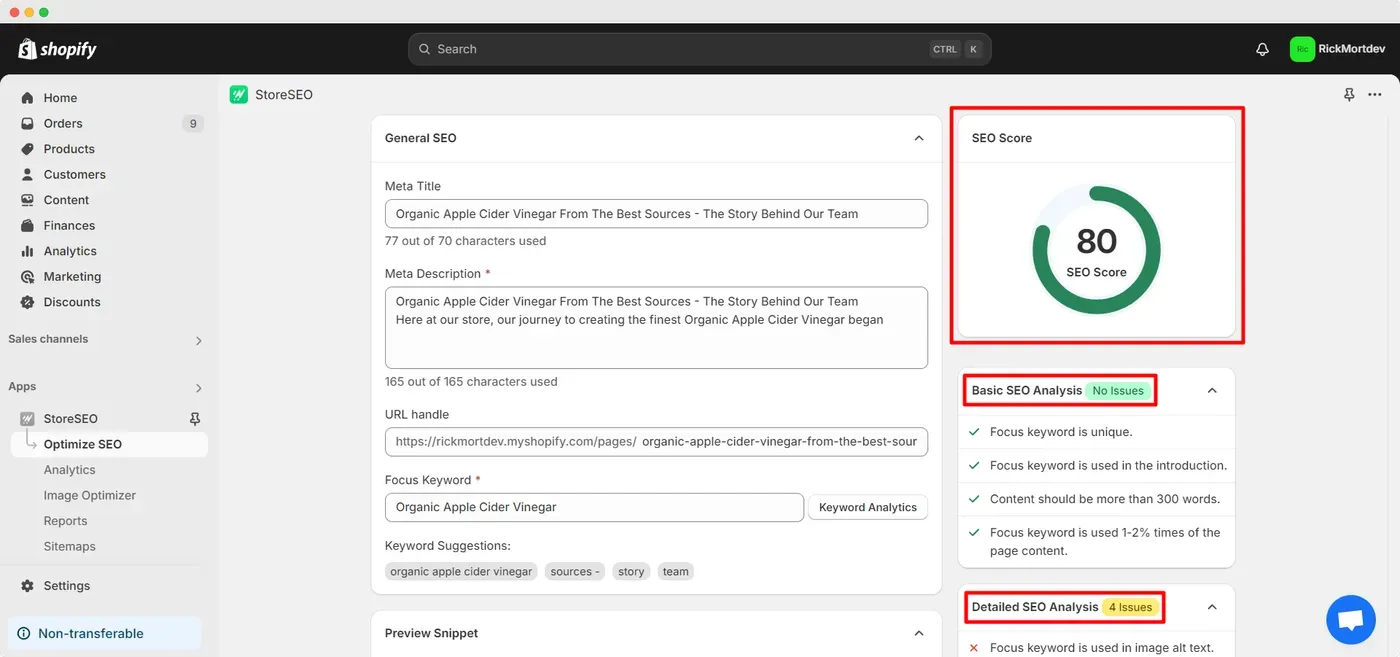The image size is (1400, 657).
Task: Click the Orders count badge 9
Action: [192, 124]
